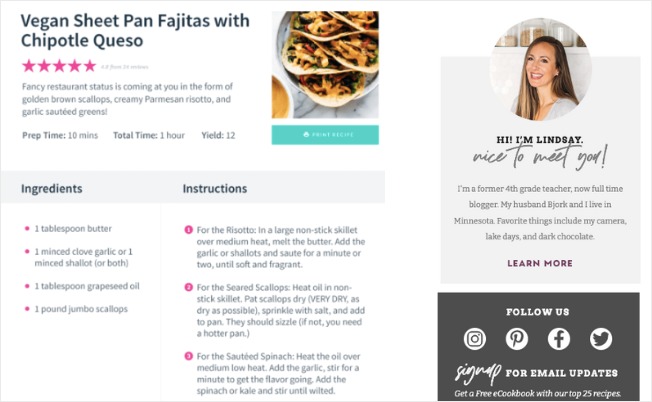Click the five-star rating row
Viewport: 652px width, 402px height.
[59, 66]
